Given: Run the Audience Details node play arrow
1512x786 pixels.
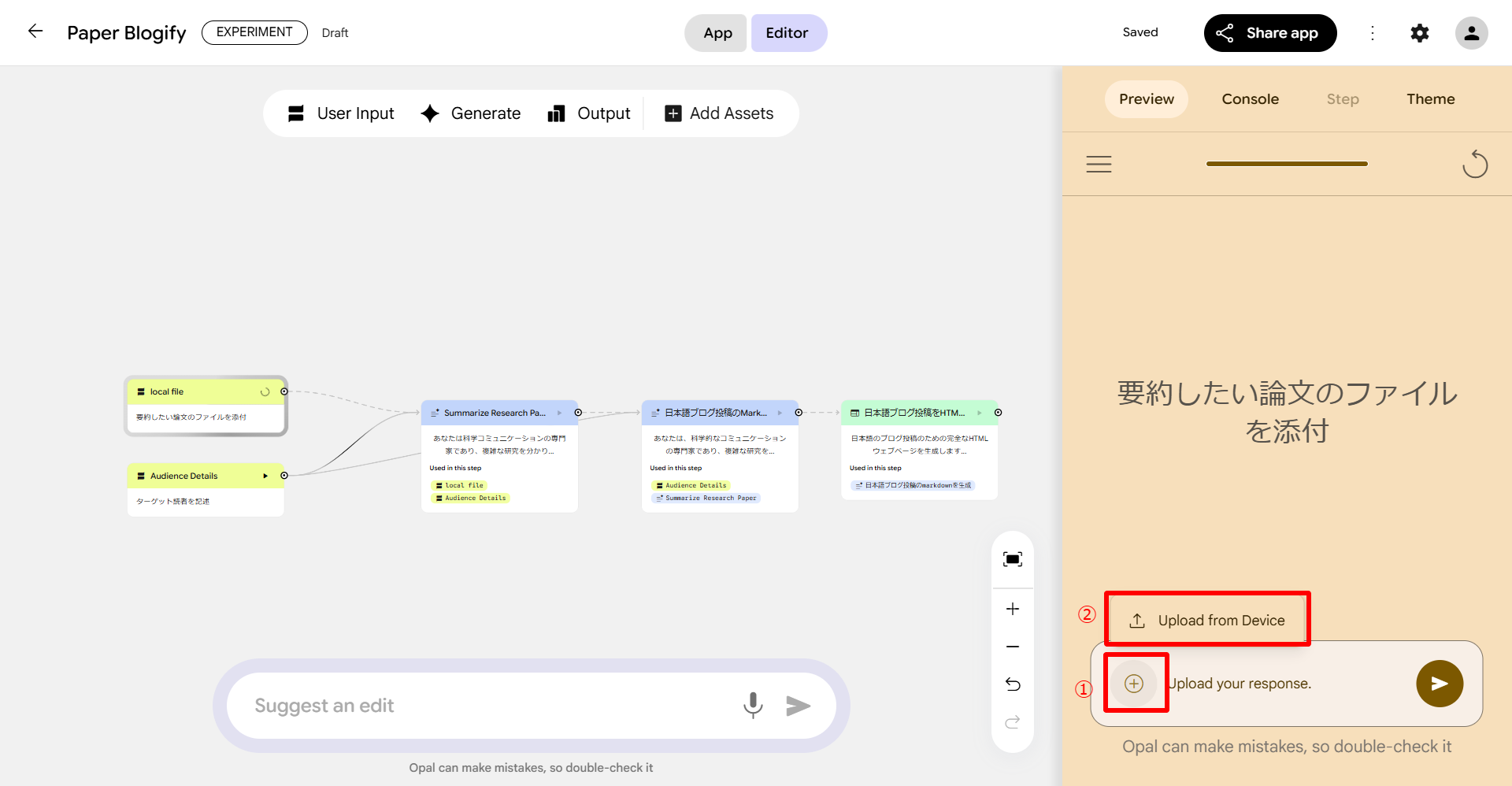Looking at the screenshot, I should [x=265, y=476].
